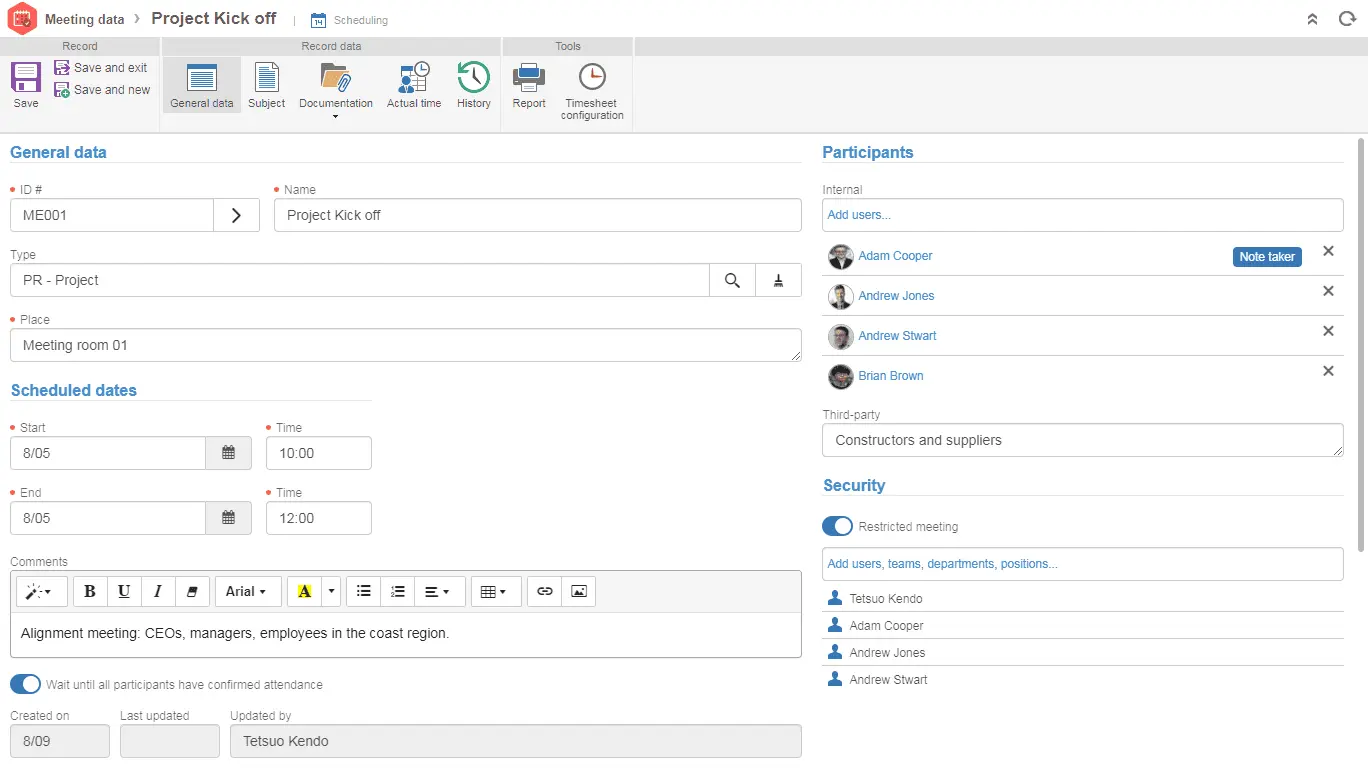The width and height of the screenshot is (1368, 768).
Task: Click the Add users field under Internal participants
Action: 1082,214
